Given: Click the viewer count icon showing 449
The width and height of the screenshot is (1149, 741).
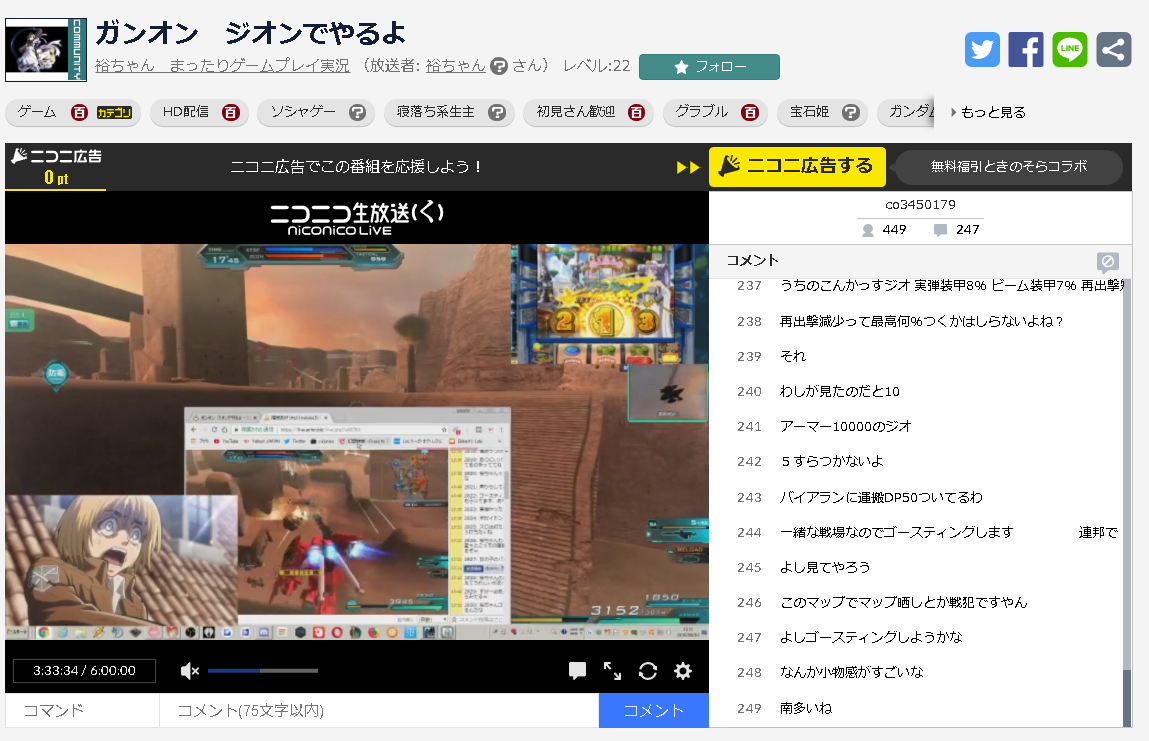Looking at the screenshot, I should (868, 230).
